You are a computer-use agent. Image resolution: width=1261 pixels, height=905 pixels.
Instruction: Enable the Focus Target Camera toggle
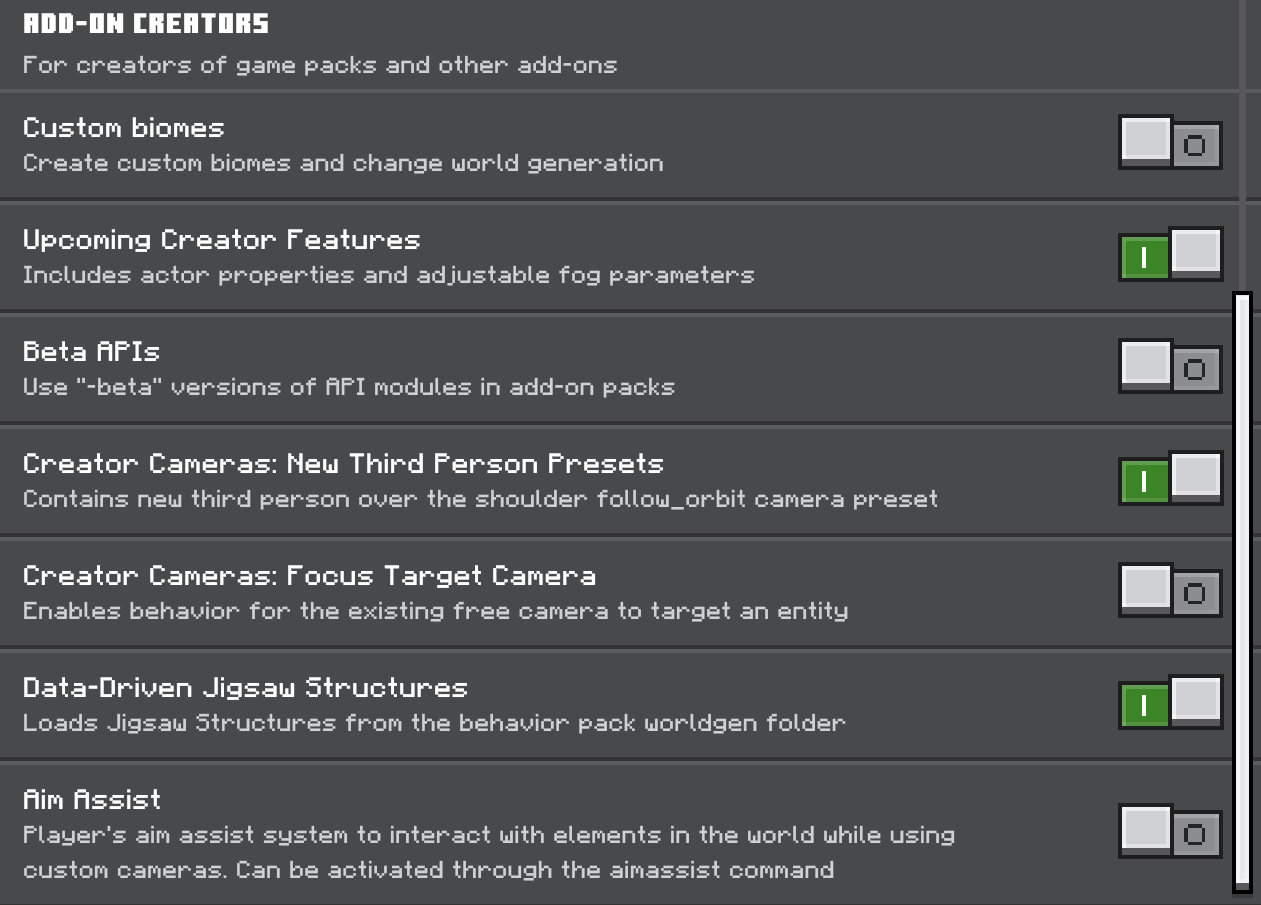[1170, 589]
